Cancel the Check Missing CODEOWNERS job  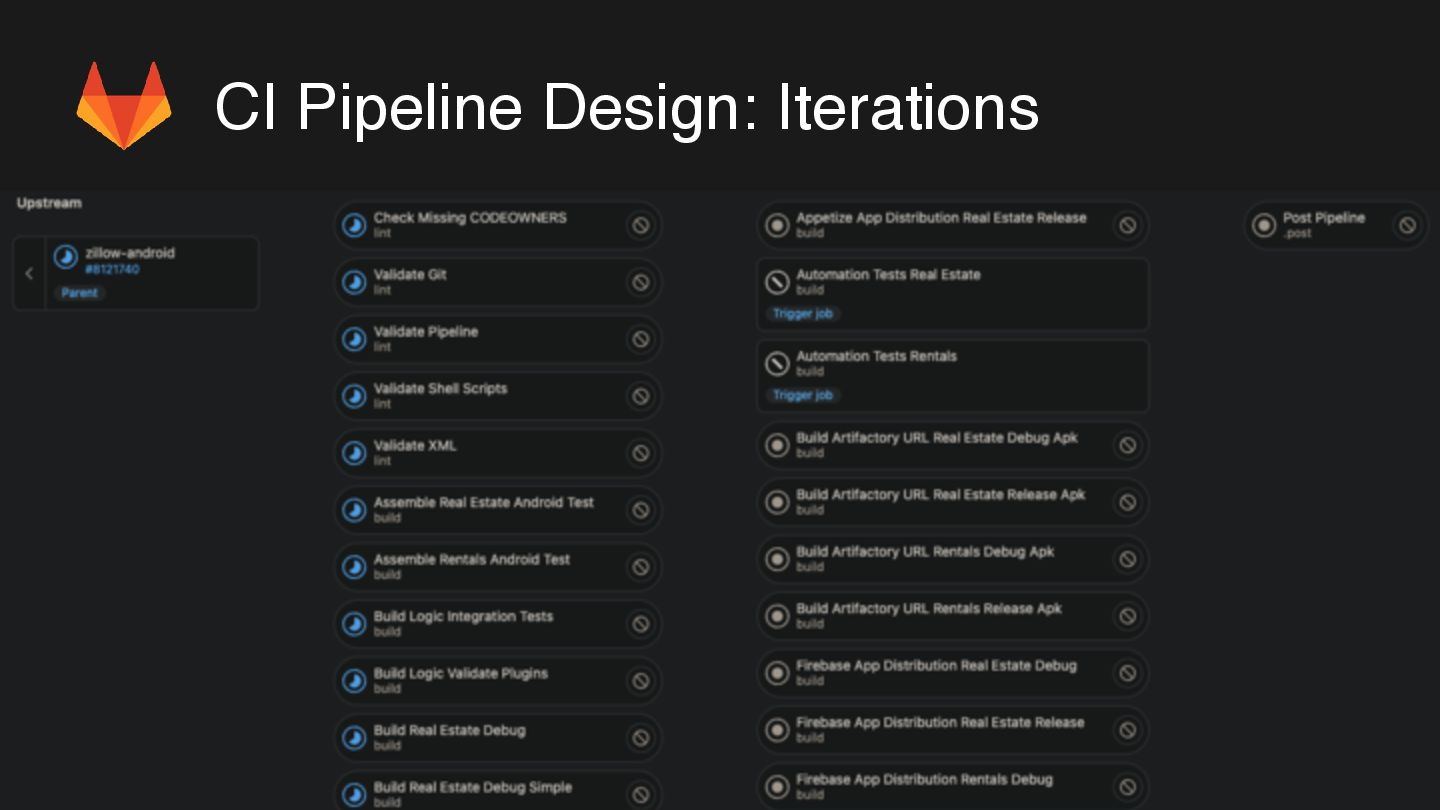(640, 225)
